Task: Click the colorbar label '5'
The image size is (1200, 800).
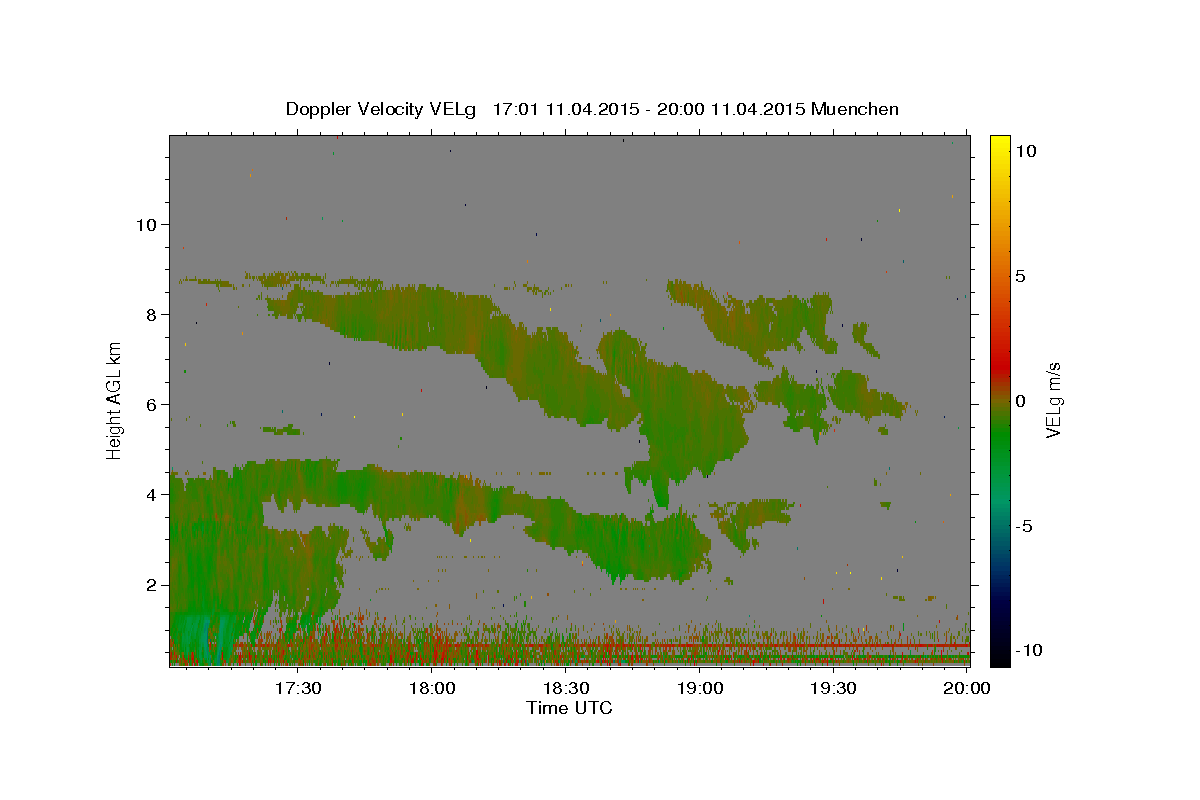Action: point(1019,275)
